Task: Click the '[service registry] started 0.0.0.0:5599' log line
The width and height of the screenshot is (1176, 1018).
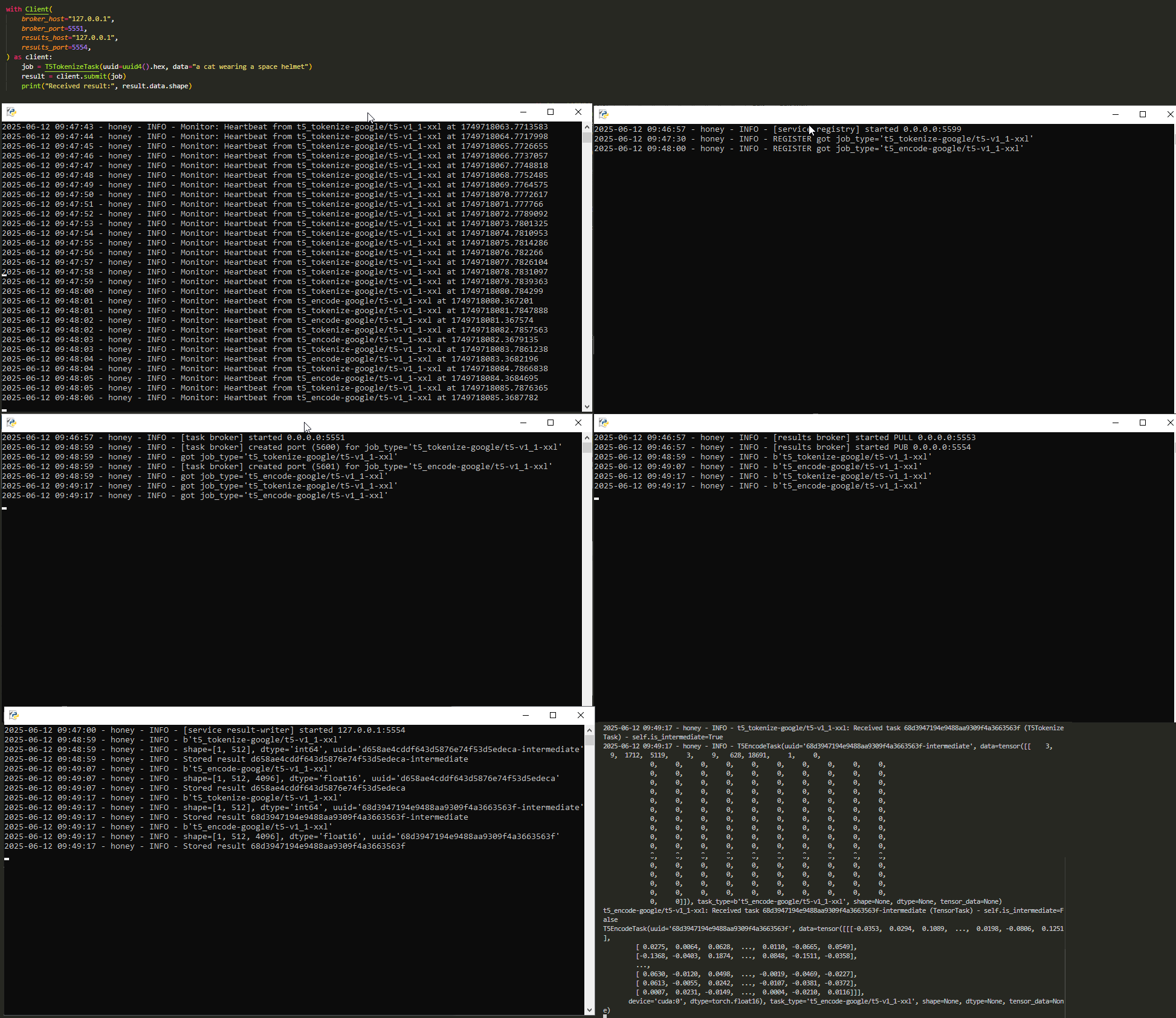Action: [777, 129]
